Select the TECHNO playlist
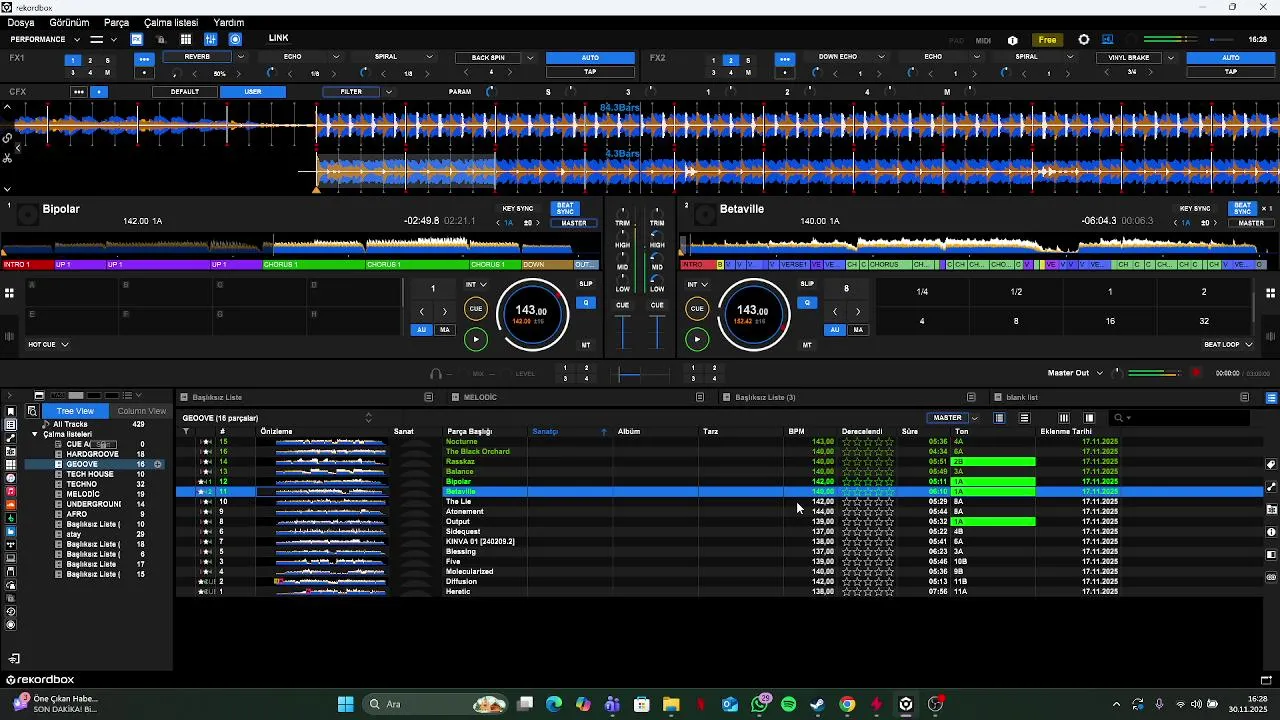Screen dimensions: 1280x720 82,484
